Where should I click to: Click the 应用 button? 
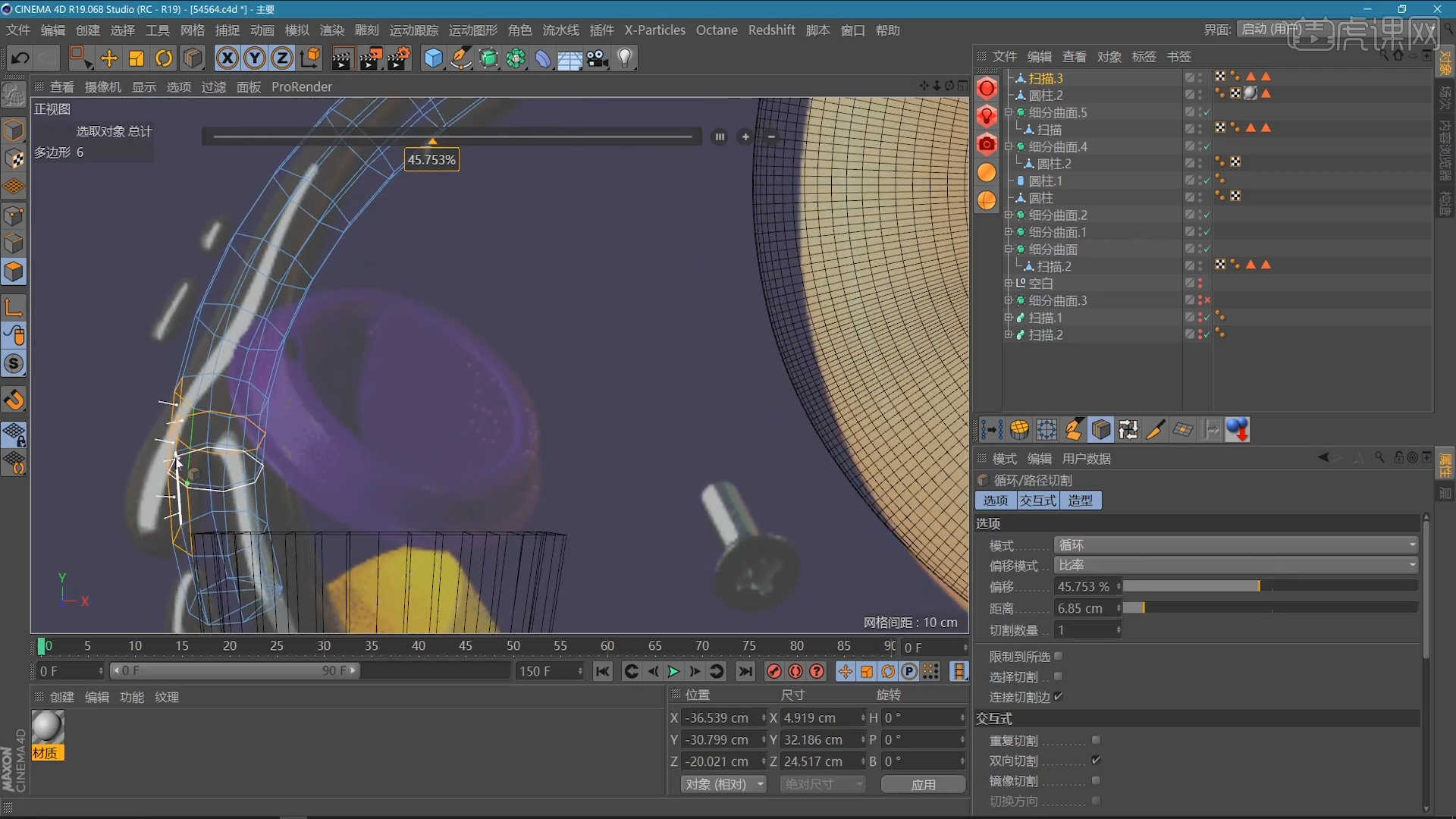pyautogui.click(x=923, y=784)
